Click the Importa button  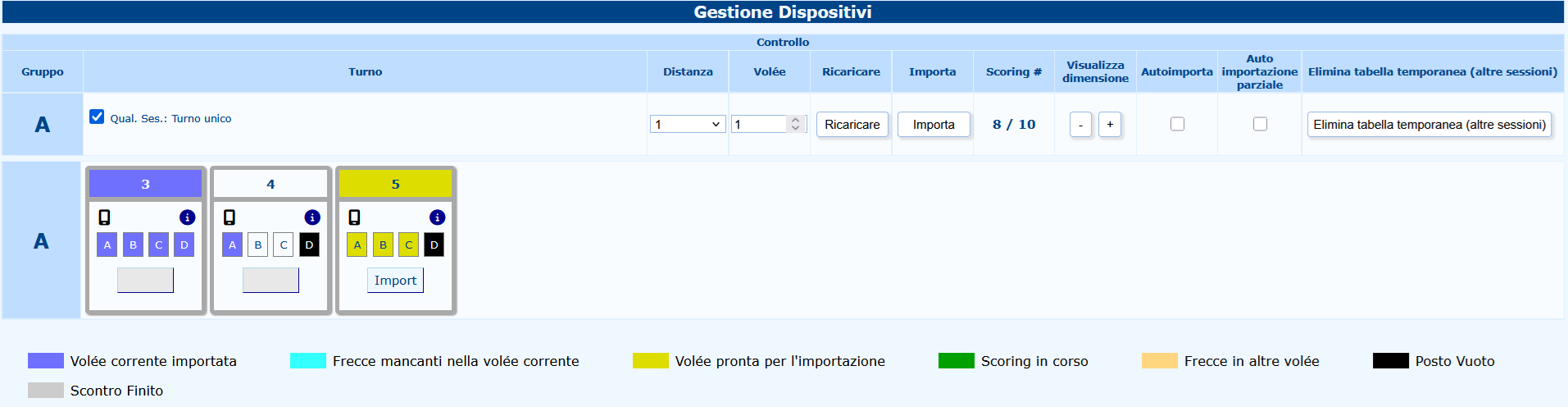pos(934,125)
